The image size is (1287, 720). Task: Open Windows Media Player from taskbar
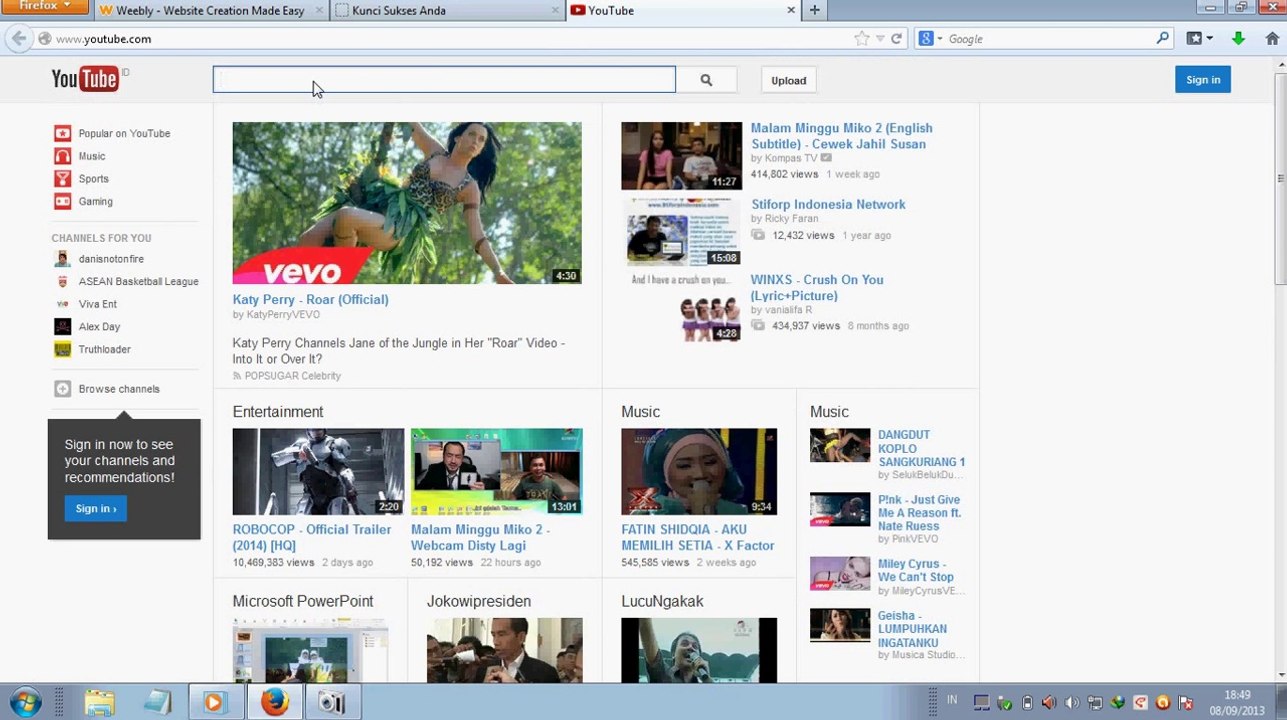[x=213, y=703]
